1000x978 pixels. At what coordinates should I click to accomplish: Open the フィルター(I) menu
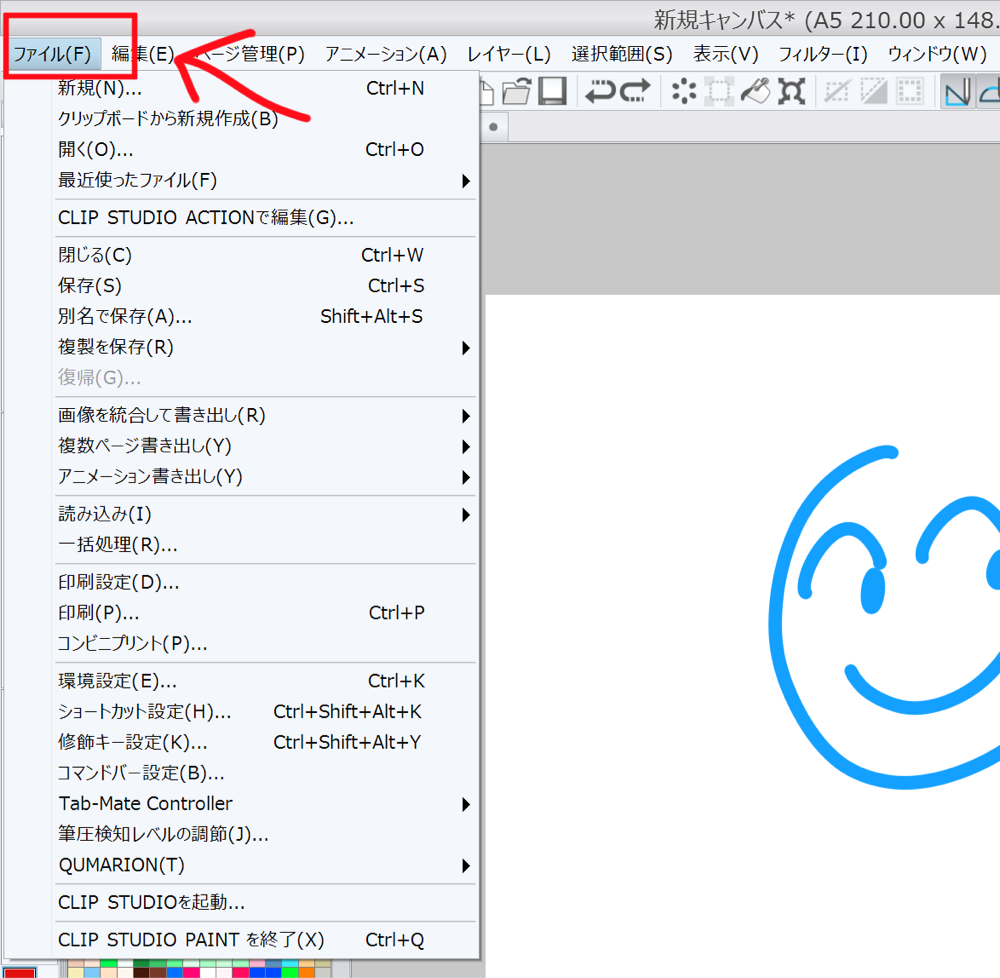point(823,54)
